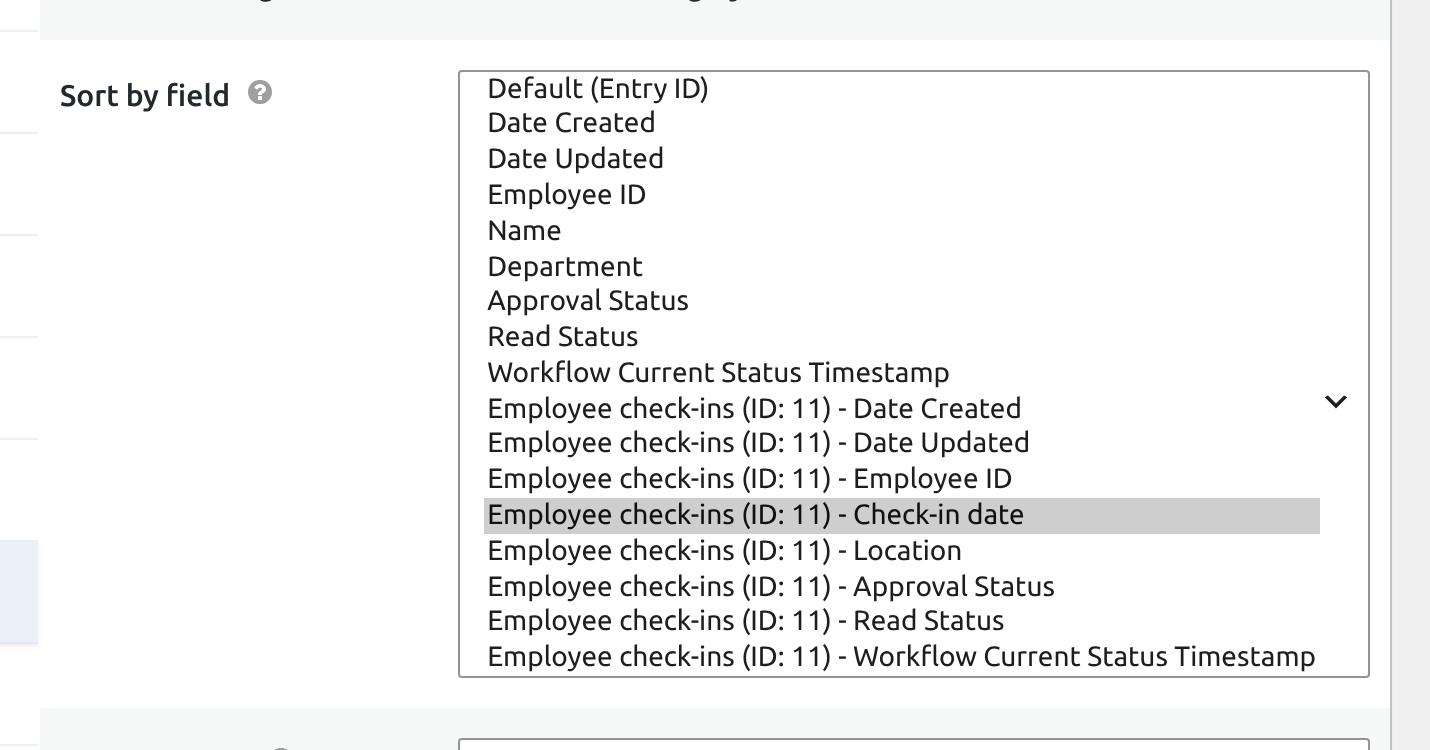Select "Employee check-ins (ID: 11) - Date Updated"
Viewport: 1430px width, 750px height.
pos(902,443)
